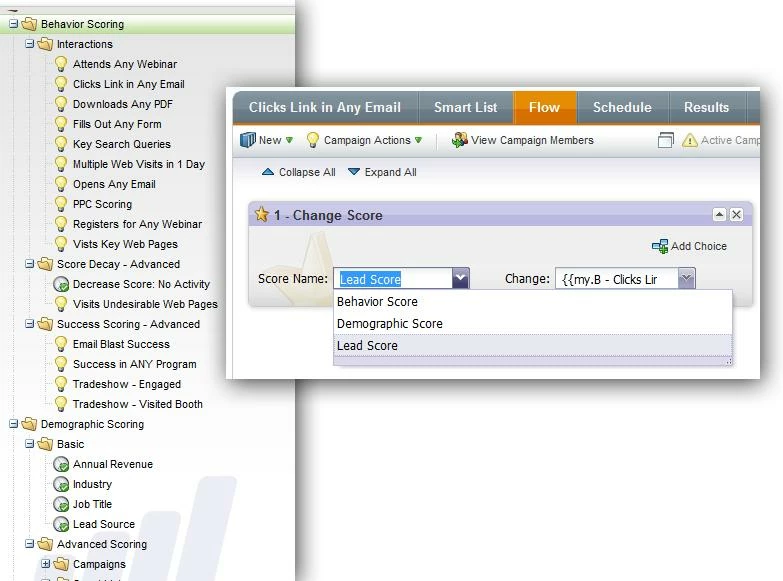The width and height of the screenshot is (783, 581).
Task: Click the lightbulb icon beside Downloads Any PDF
Action: click(x=61, y=104)
